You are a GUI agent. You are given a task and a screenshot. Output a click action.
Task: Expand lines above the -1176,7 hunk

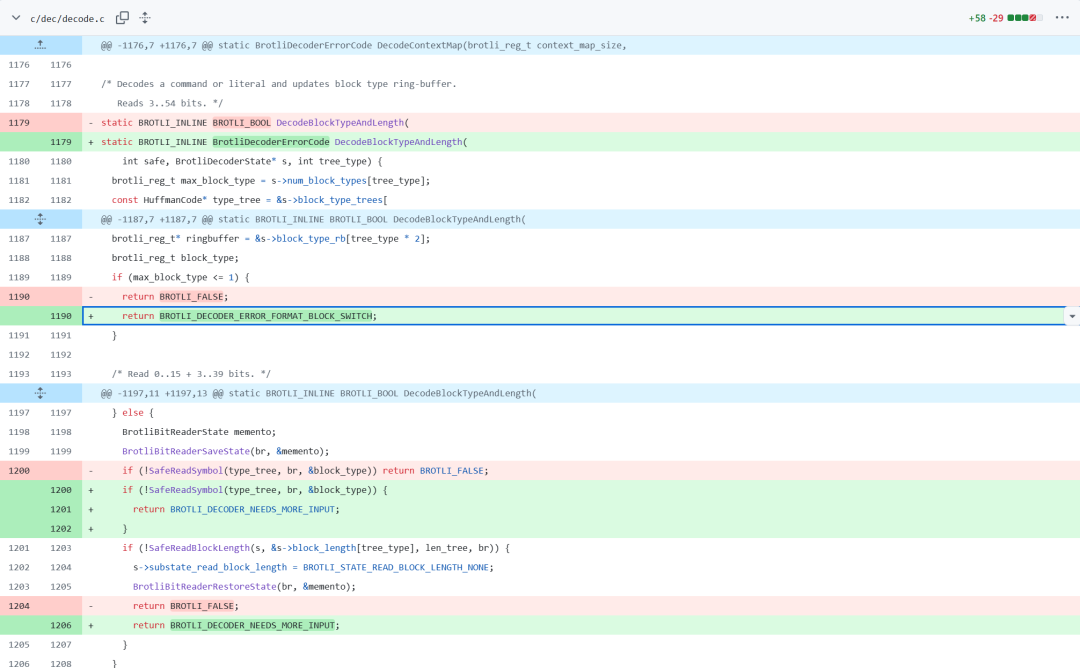click(40, 45)
